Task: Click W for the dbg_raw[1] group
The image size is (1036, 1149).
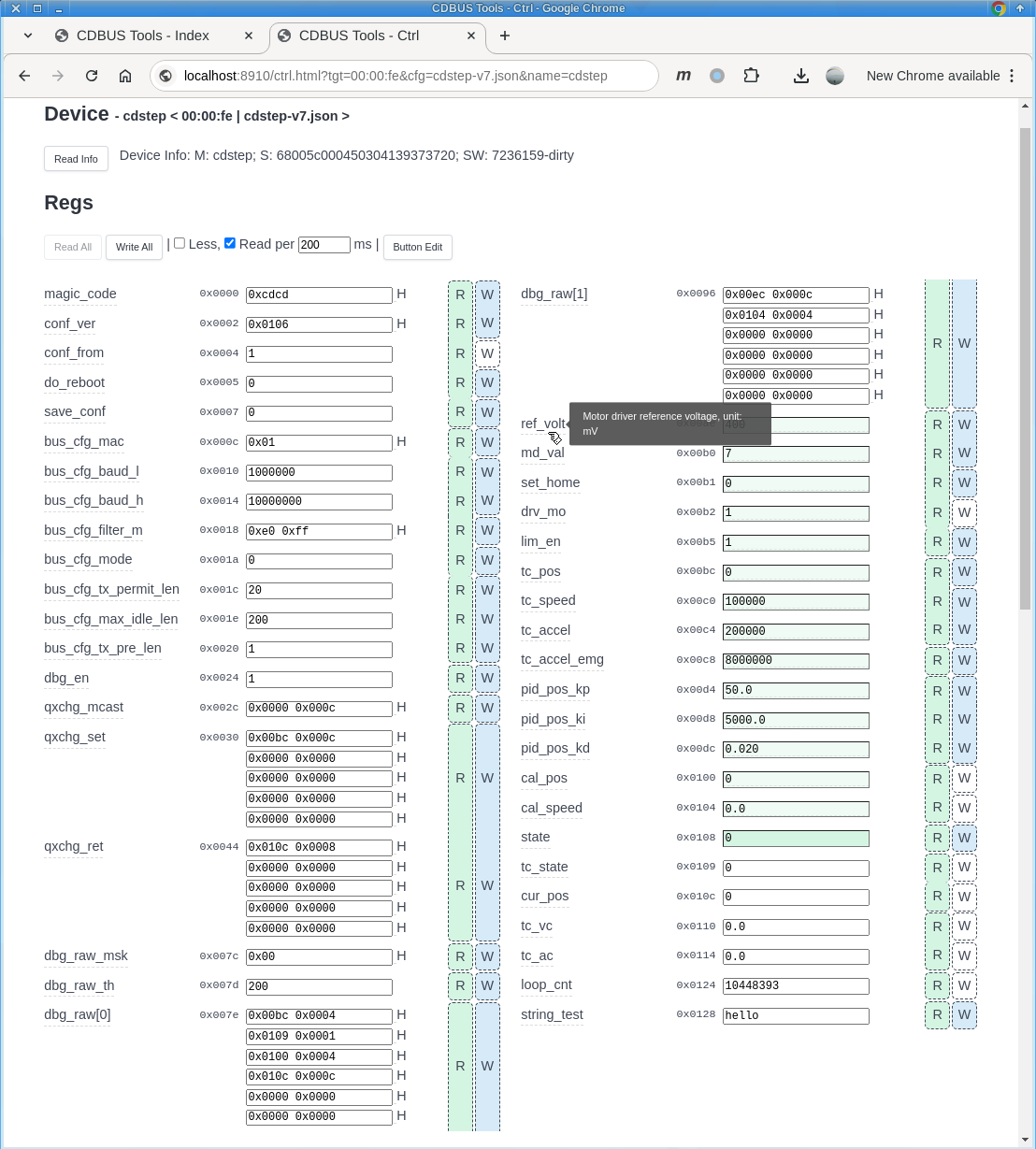Action: 964,343
